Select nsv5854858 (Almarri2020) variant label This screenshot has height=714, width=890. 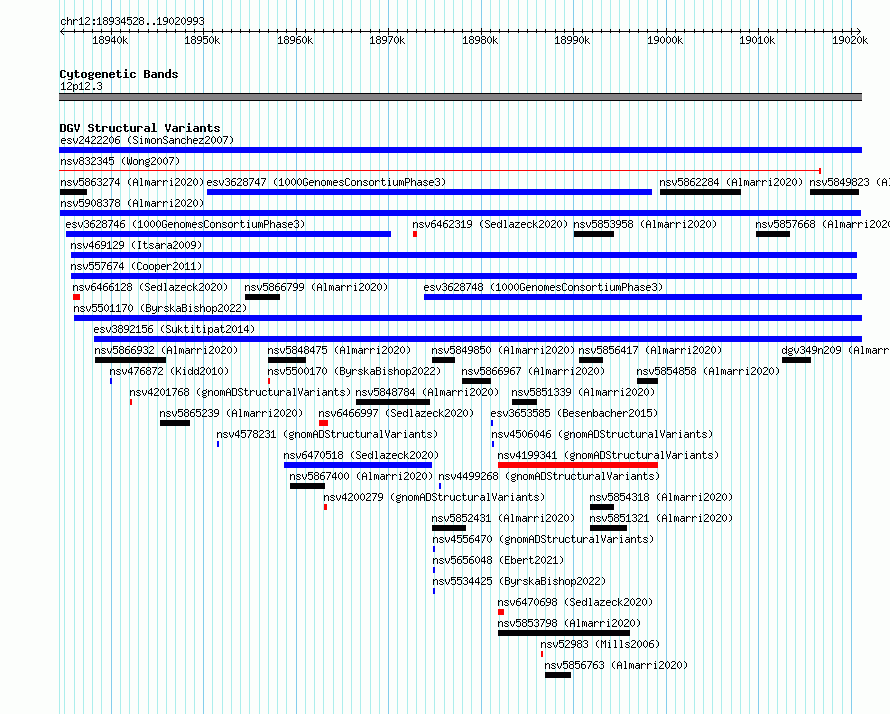click(x=708, y=371)
